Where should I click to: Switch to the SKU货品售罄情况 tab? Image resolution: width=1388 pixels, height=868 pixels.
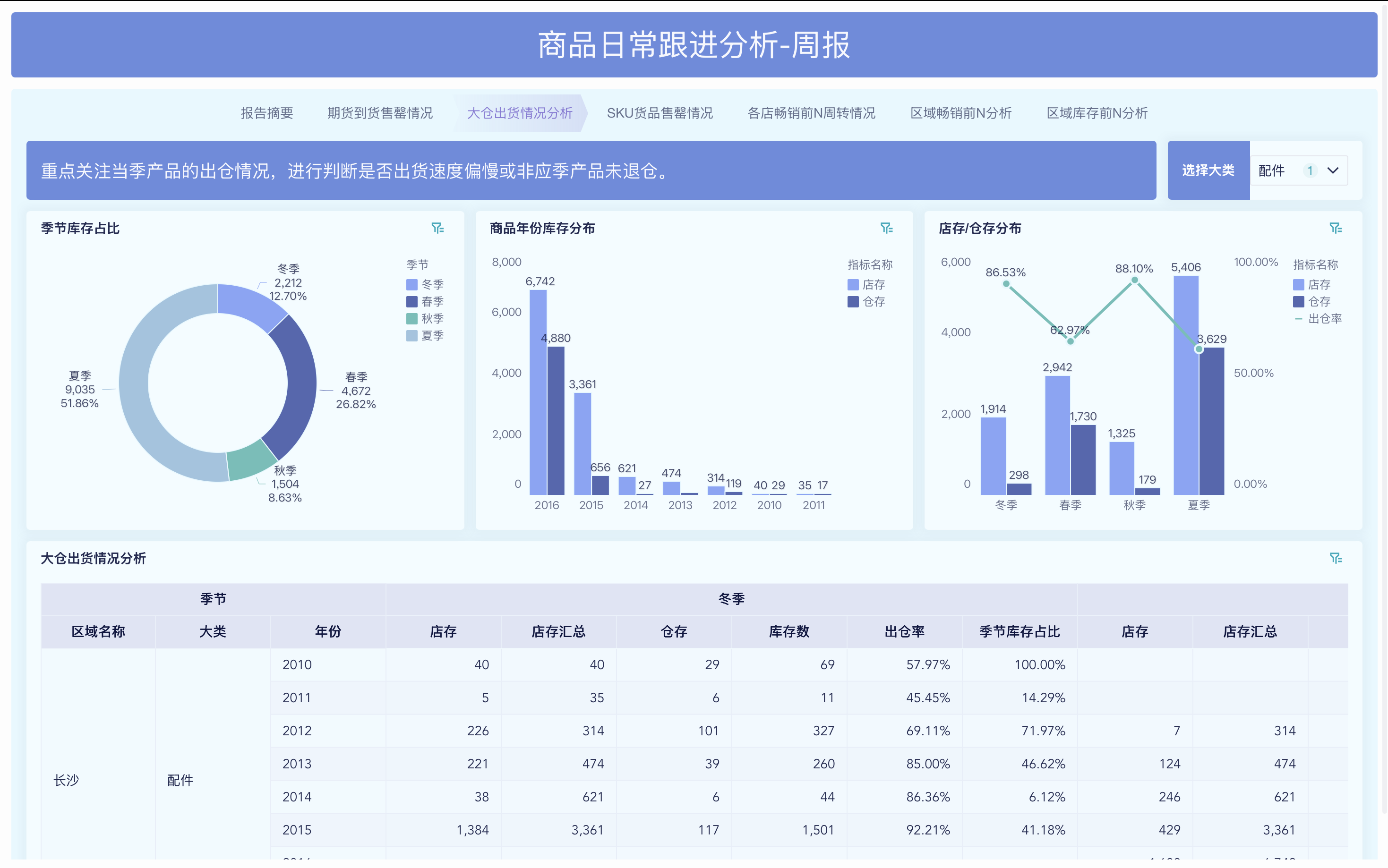tap(660, 113)
